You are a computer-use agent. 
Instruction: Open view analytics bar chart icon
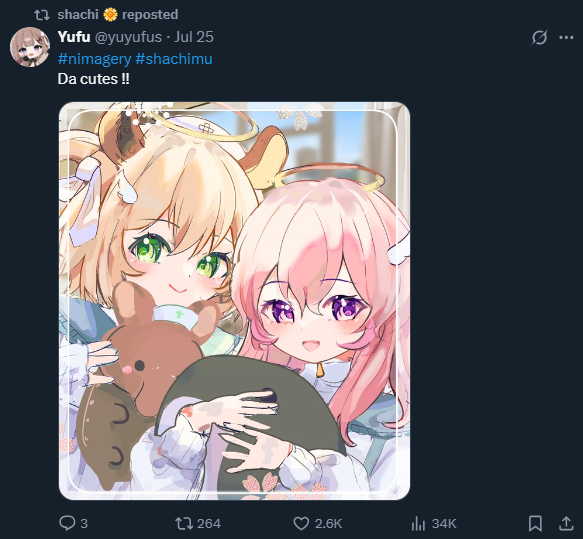[x=418, y=523]
